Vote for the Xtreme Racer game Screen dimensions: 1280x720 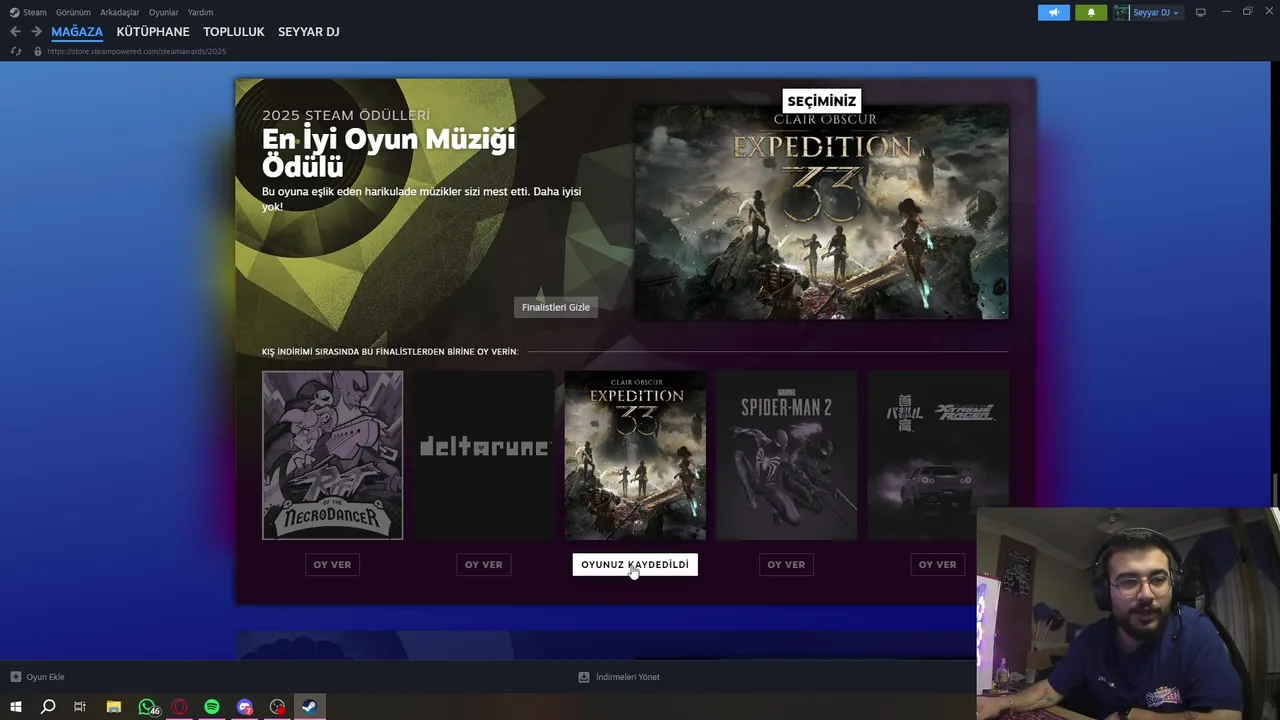[937, 564]
